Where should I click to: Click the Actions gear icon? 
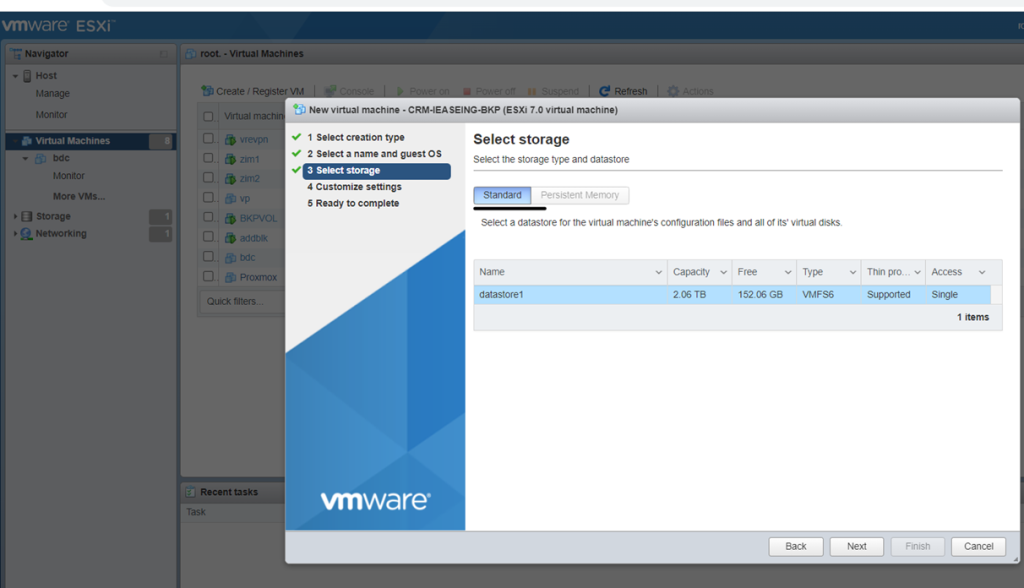[x=673, y=91]
